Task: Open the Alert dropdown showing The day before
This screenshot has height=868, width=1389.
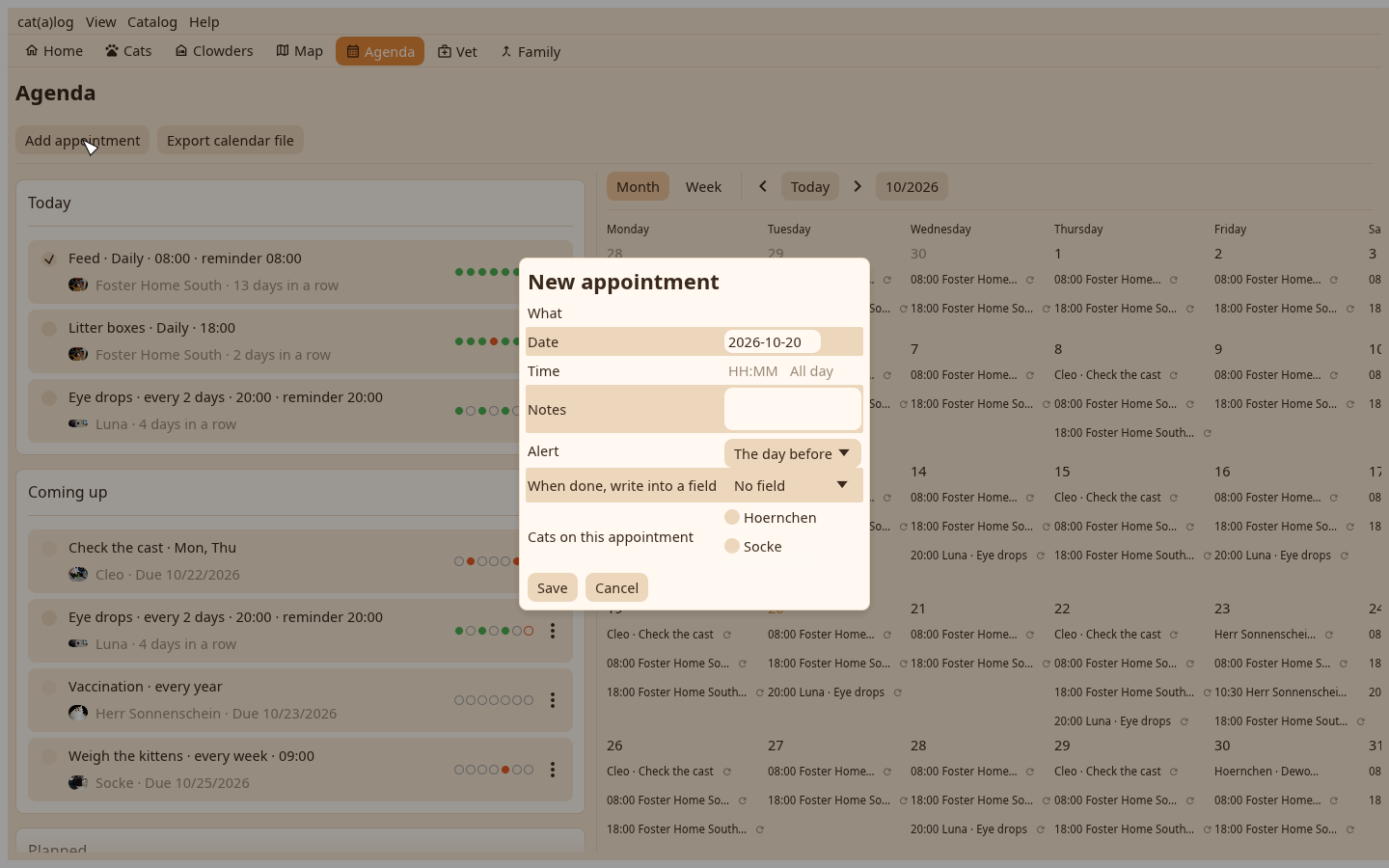Action: (x=792, y=453)
